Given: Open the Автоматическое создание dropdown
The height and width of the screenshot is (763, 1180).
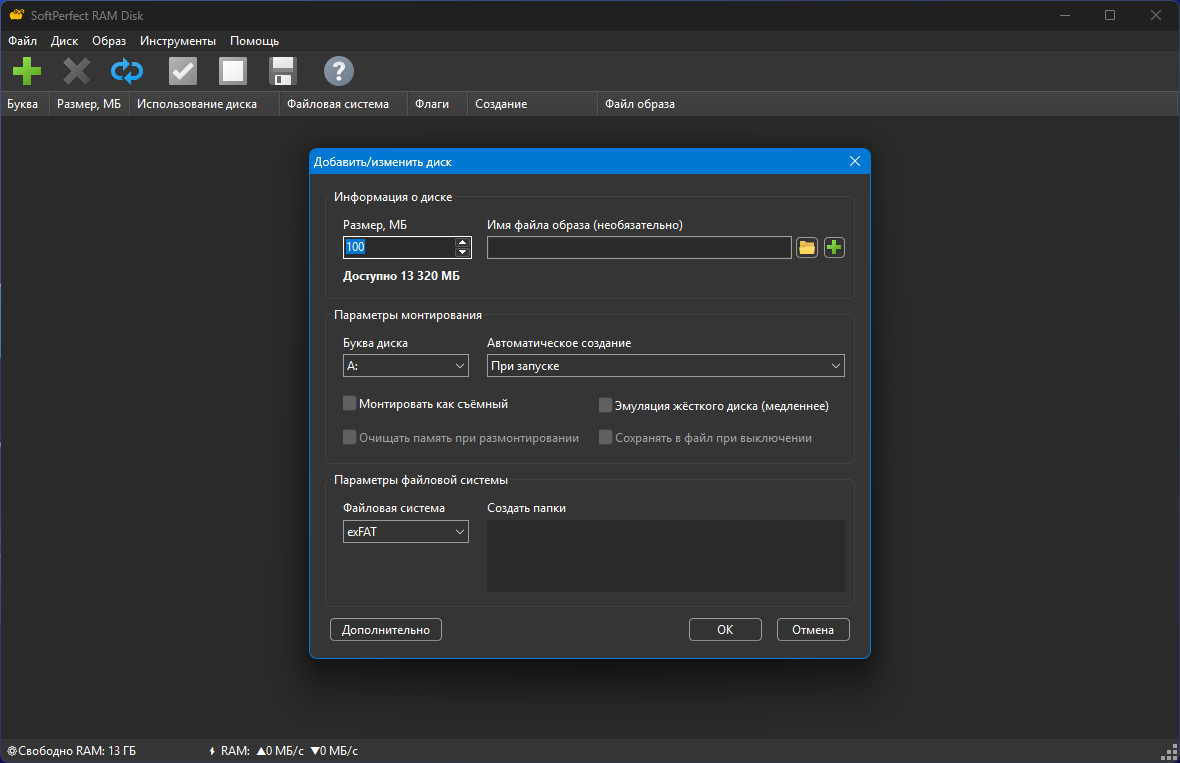Looking at the screenshot, I should tap(665, 366).
